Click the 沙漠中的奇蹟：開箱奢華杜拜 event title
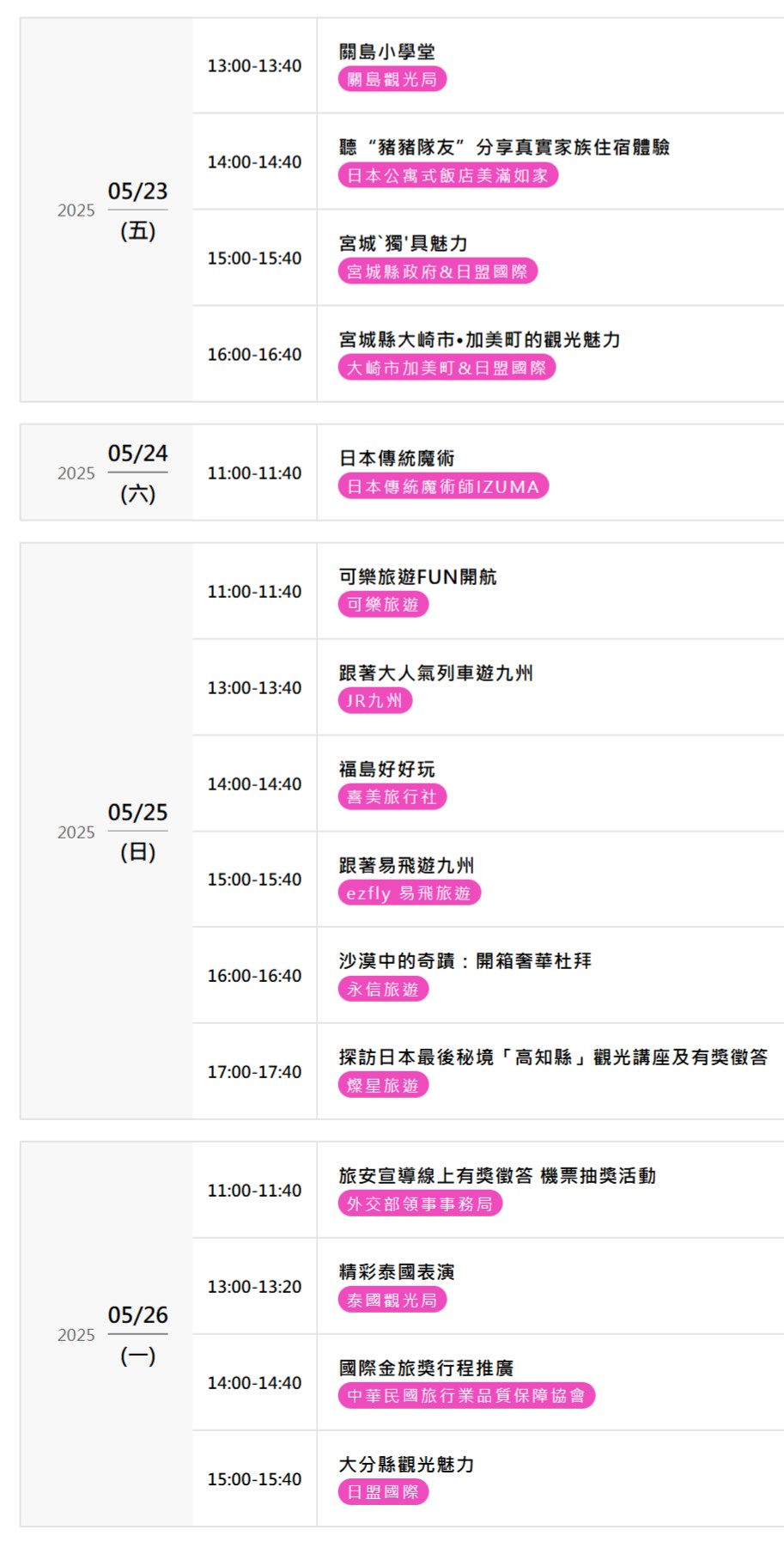Viewport: 784px width, 1542px height. click(465, 961)
